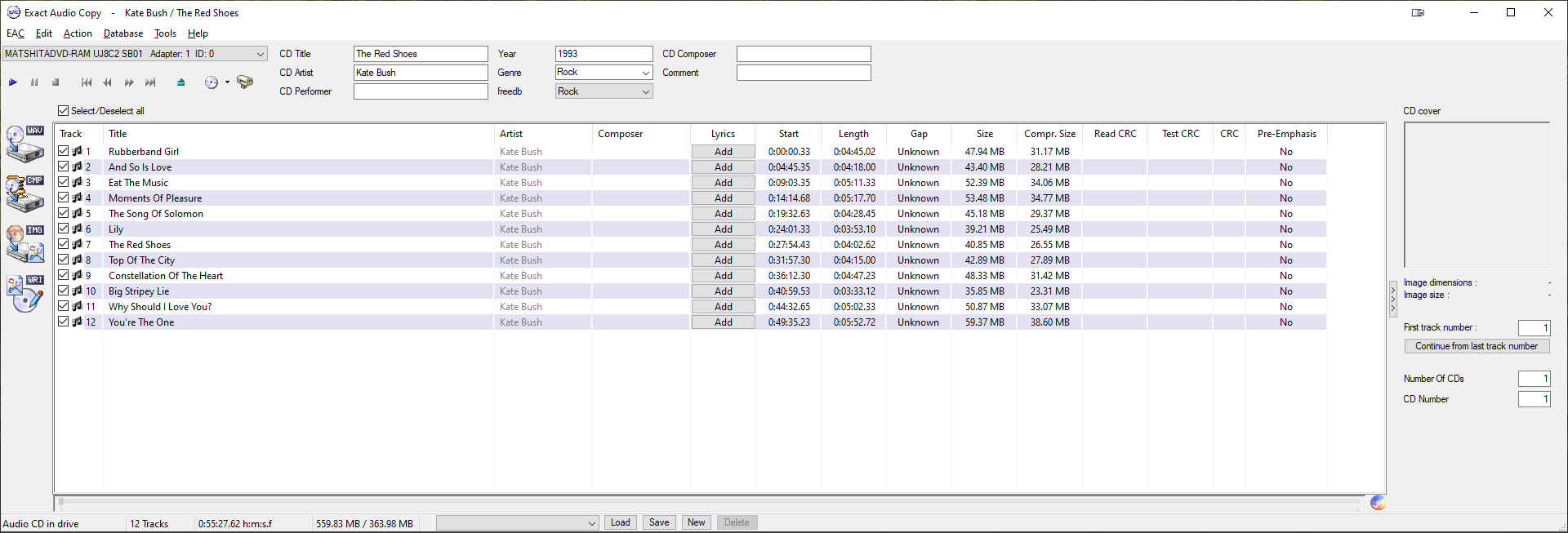Click the music note icon for track 12
Image resolution: width=1568 pixels, height=533 pixels.
click(x=78, y=322)
